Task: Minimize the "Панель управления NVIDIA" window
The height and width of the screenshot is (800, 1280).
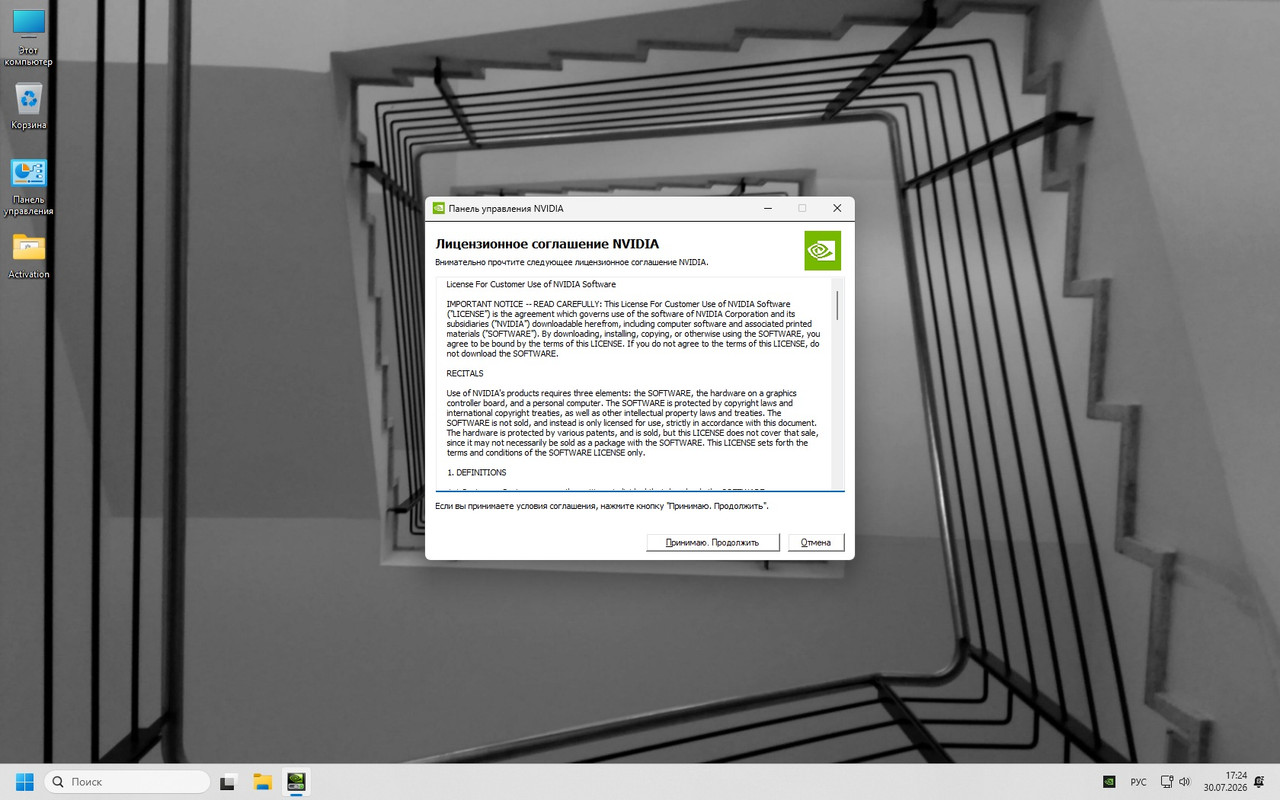Action: (767, 208)
